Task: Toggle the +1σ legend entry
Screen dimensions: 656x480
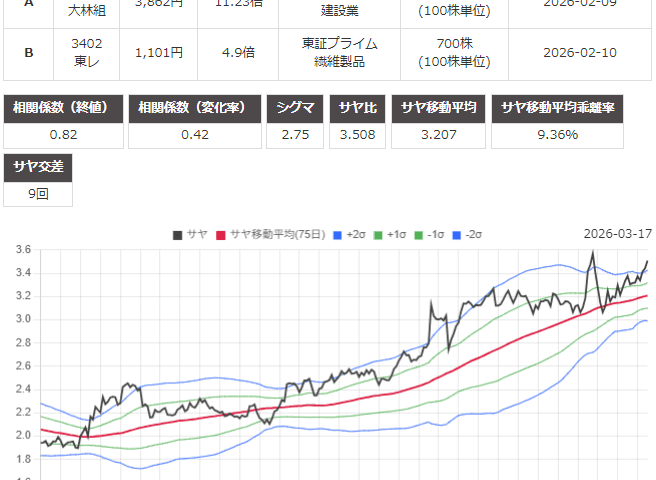Action: pos(379,235)
